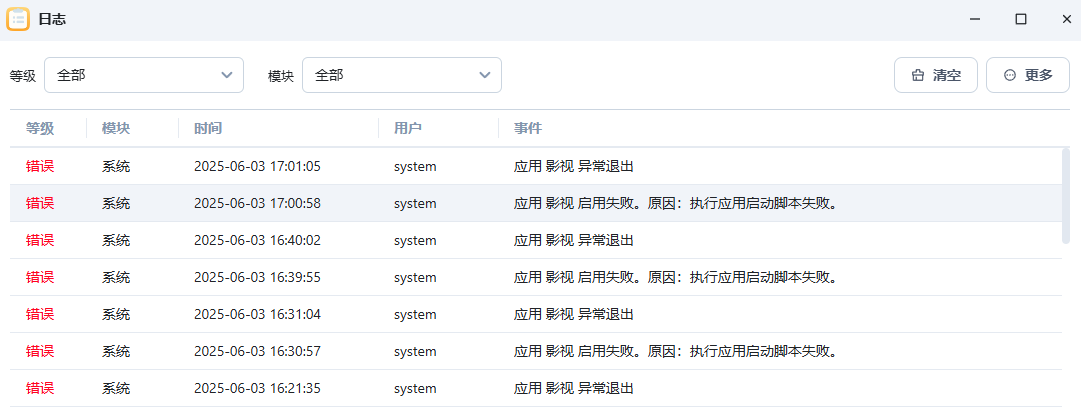Click the broom icon in 清空 button

click(918, 76)
